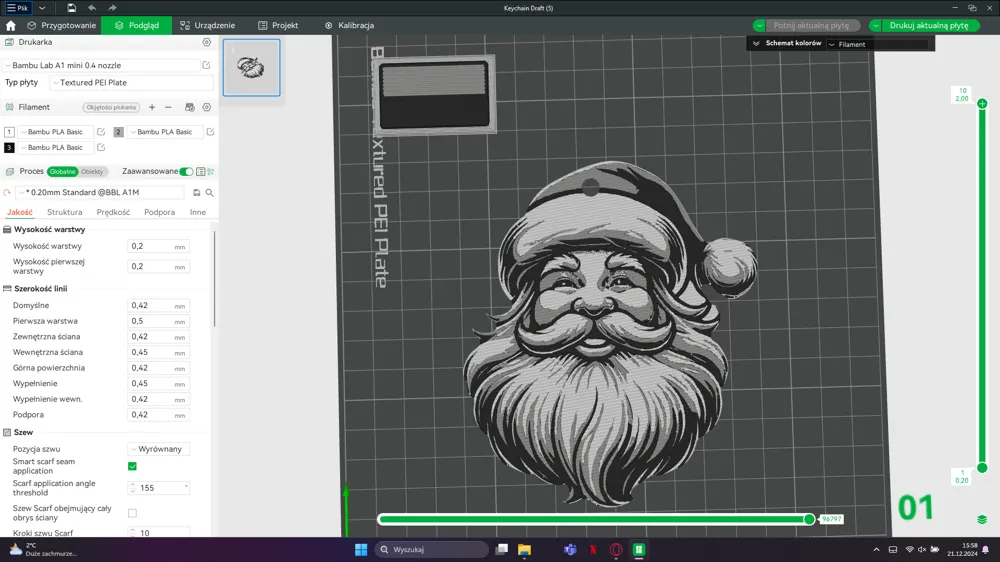Image resolution: width=1000 pixels, height=562 pixels.
Task: Expand the print options dropdown arrow
Action: click(x=876, y=26)
